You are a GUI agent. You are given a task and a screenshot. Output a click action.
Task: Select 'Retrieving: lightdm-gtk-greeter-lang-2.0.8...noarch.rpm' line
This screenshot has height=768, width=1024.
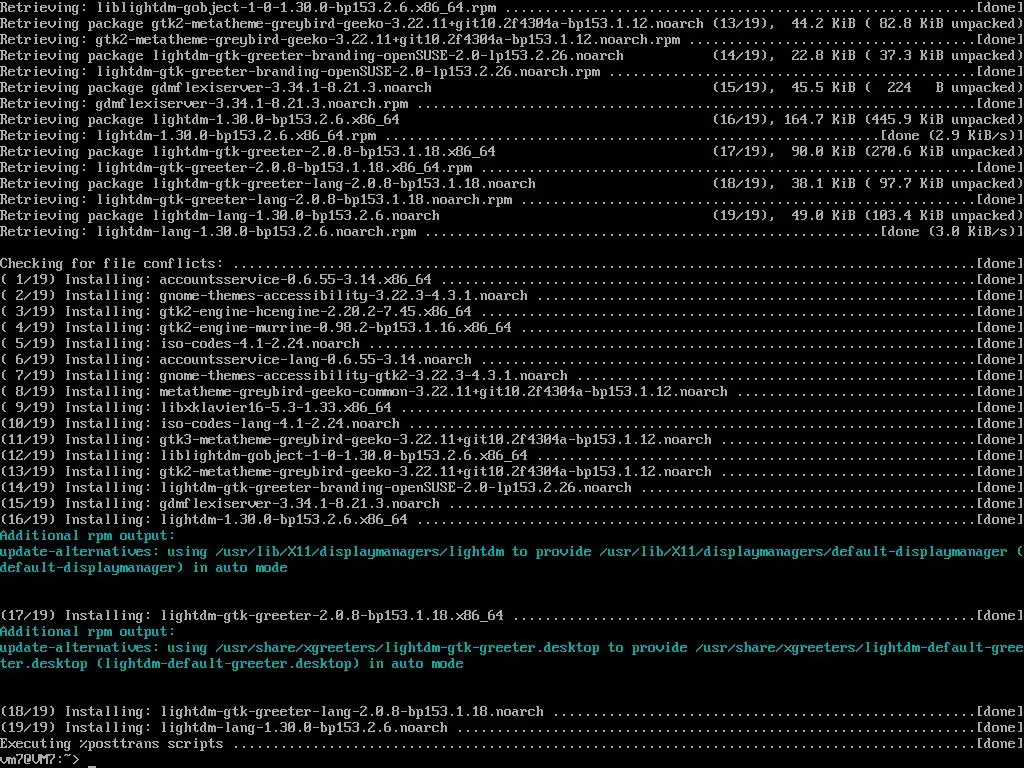pyautogui.click(x=512, y=200)
